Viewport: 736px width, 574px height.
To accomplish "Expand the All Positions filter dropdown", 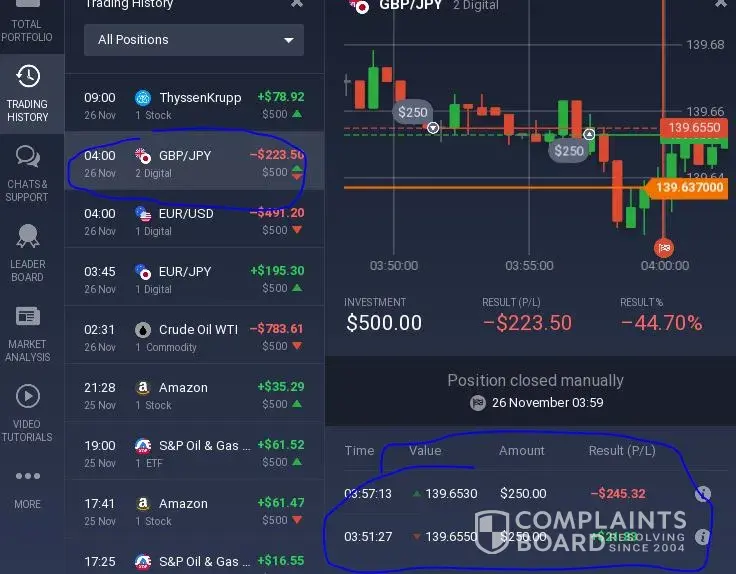I will pyautogui.click(x=194, y=40).
